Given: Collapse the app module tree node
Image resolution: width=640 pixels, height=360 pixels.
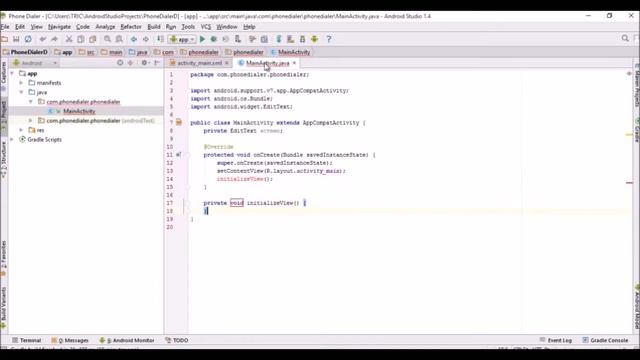Looking at the screenshot, I should (x=12, y=73).
